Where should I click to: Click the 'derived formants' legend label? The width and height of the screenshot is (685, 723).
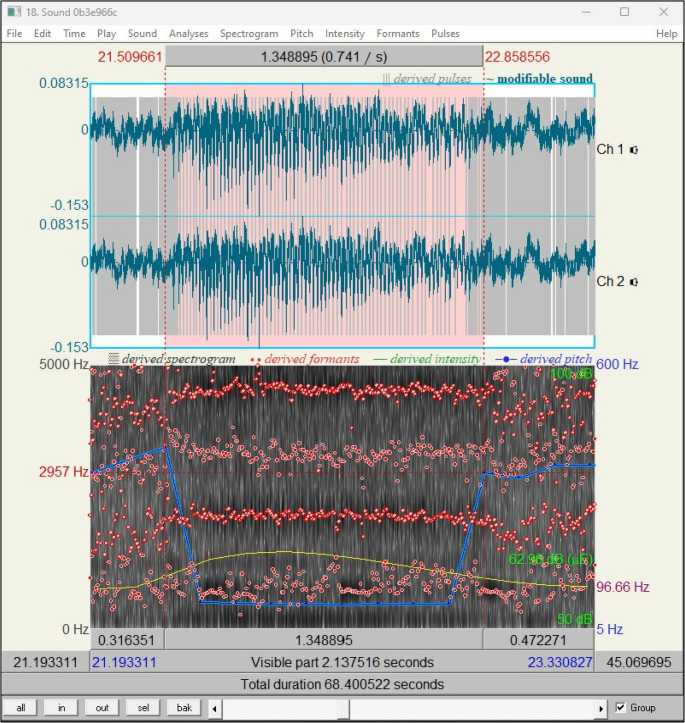(x=305, y=359)
